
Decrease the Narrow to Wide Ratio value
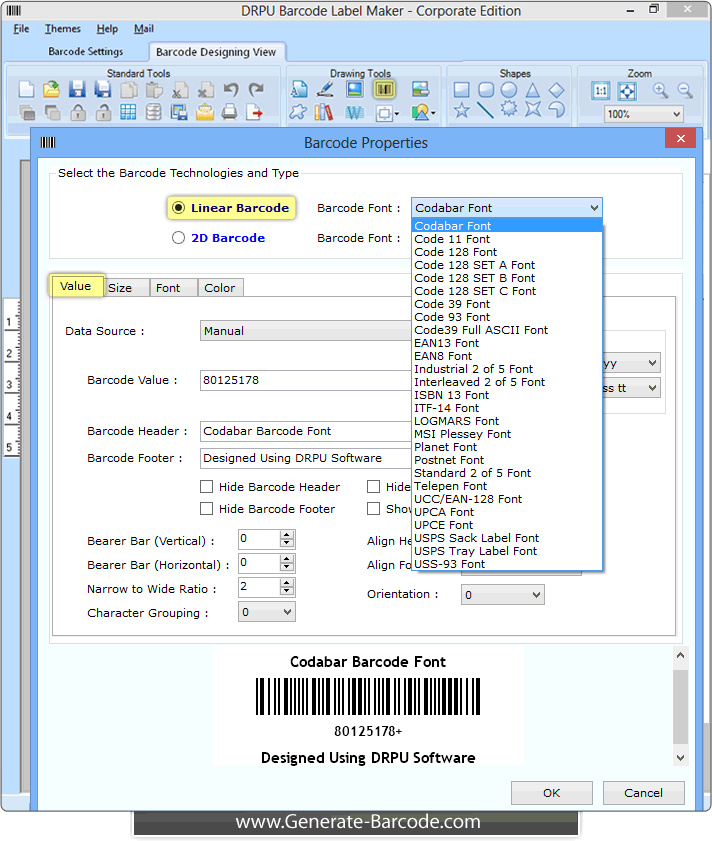pos(287,591)
